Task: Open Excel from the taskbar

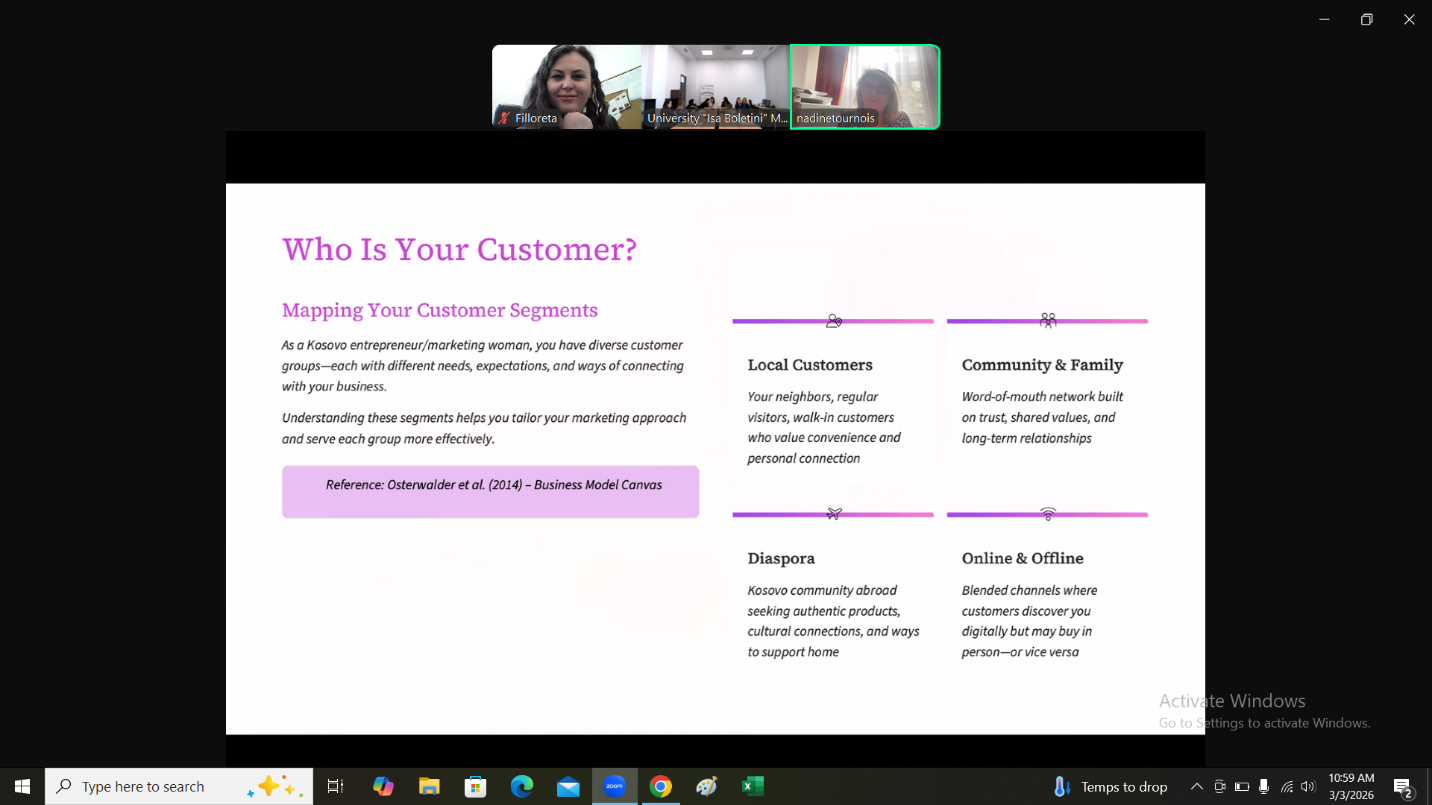Action: click(753, 787)
